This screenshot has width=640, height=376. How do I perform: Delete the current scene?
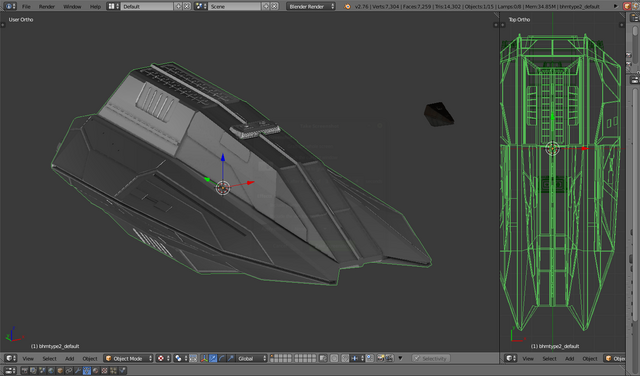(x=274, y=7)
